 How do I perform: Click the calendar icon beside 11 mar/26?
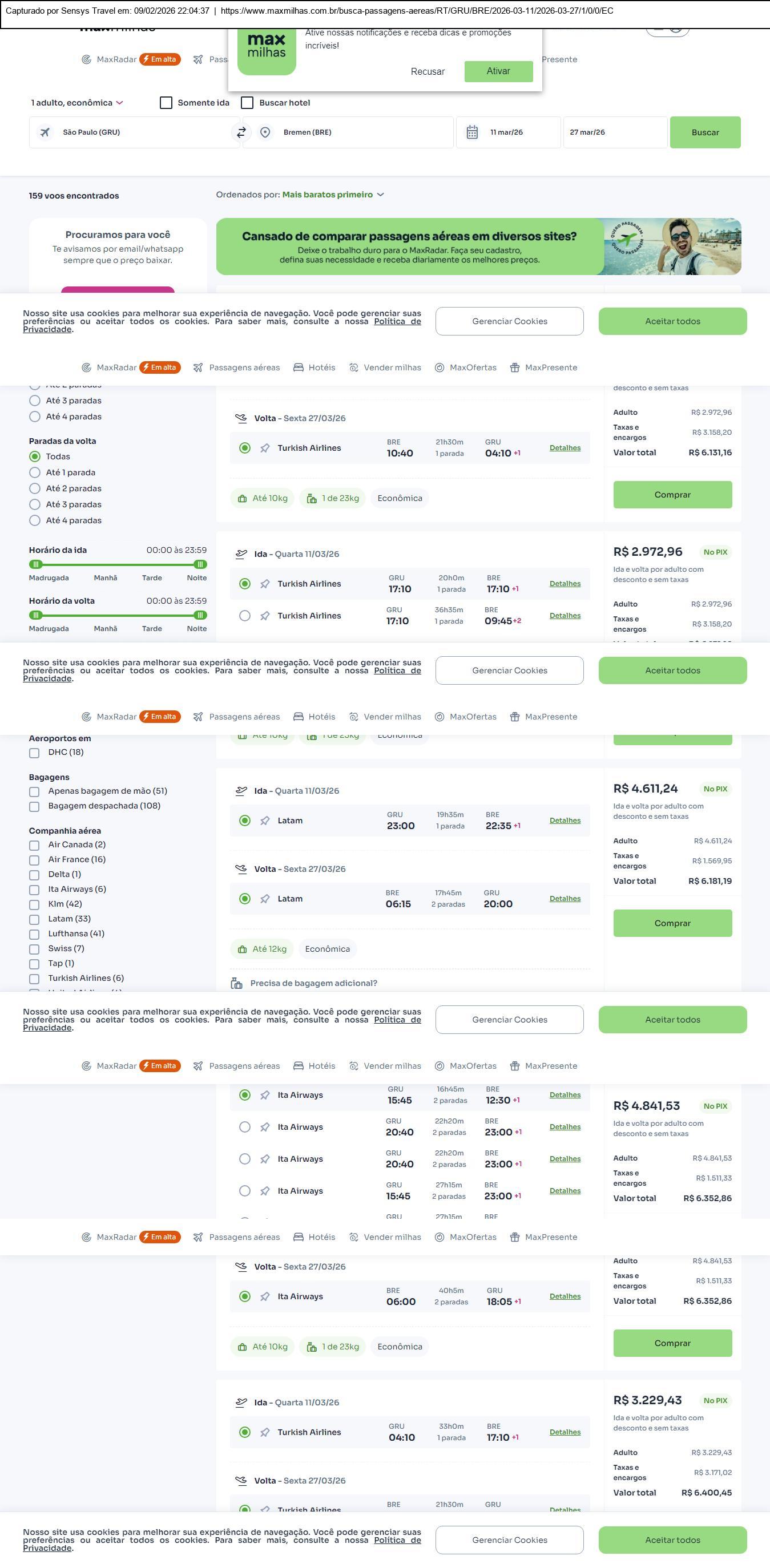tap(471, 132)
